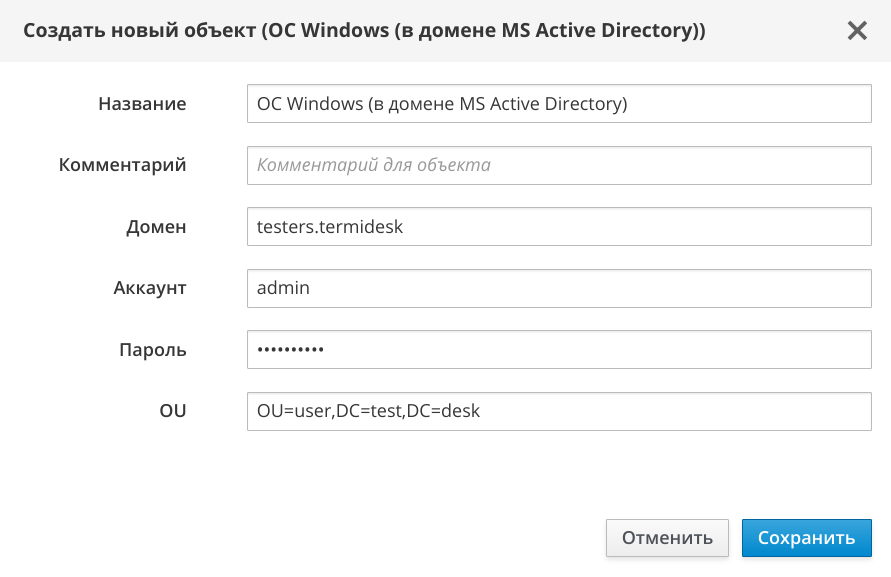Click the OU field with OU=user,DC=test,DC=desk
The image size is (891, 577).
click(559, 411)
